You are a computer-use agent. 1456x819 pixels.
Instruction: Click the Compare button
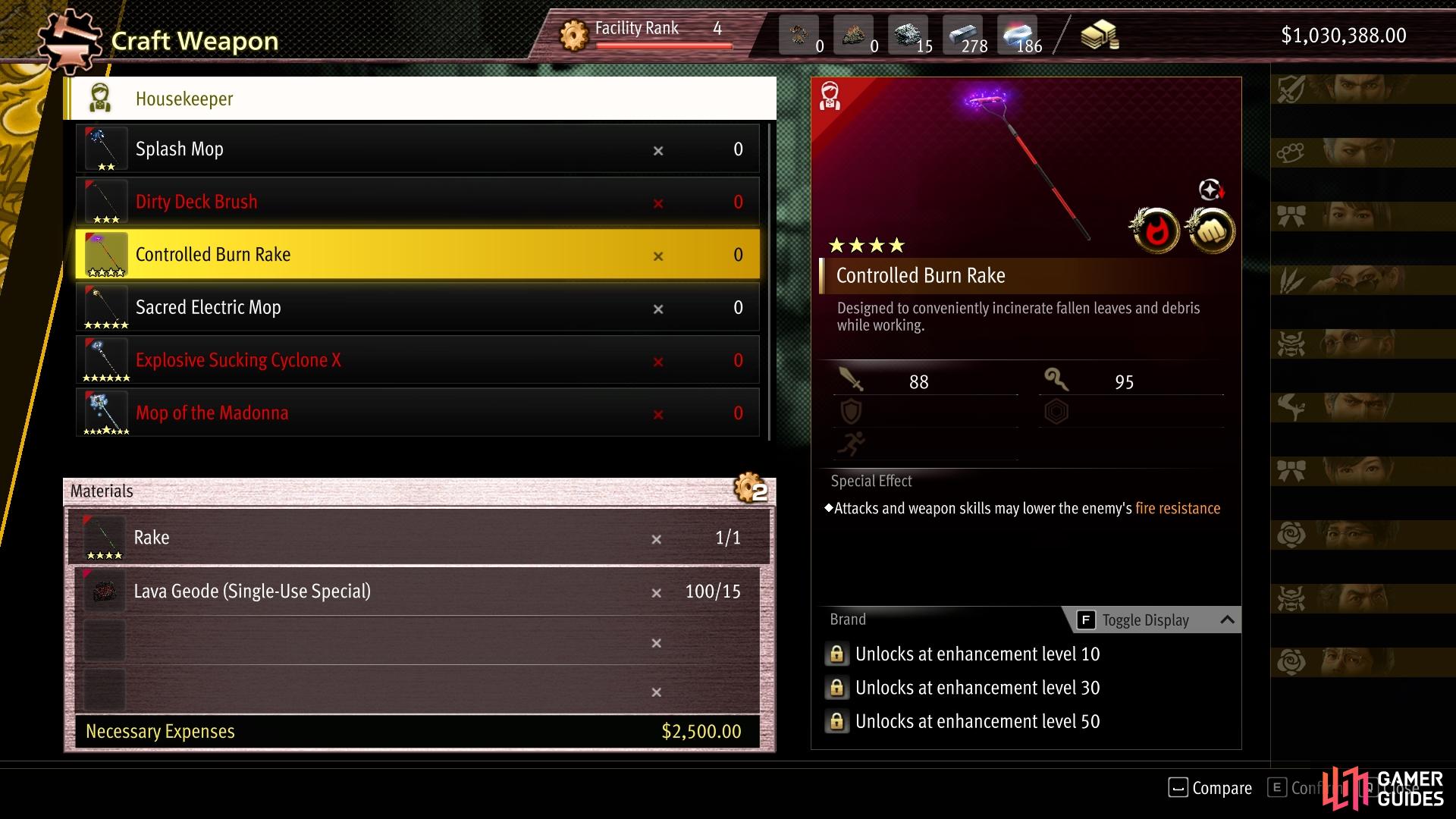click(1210, 788)
